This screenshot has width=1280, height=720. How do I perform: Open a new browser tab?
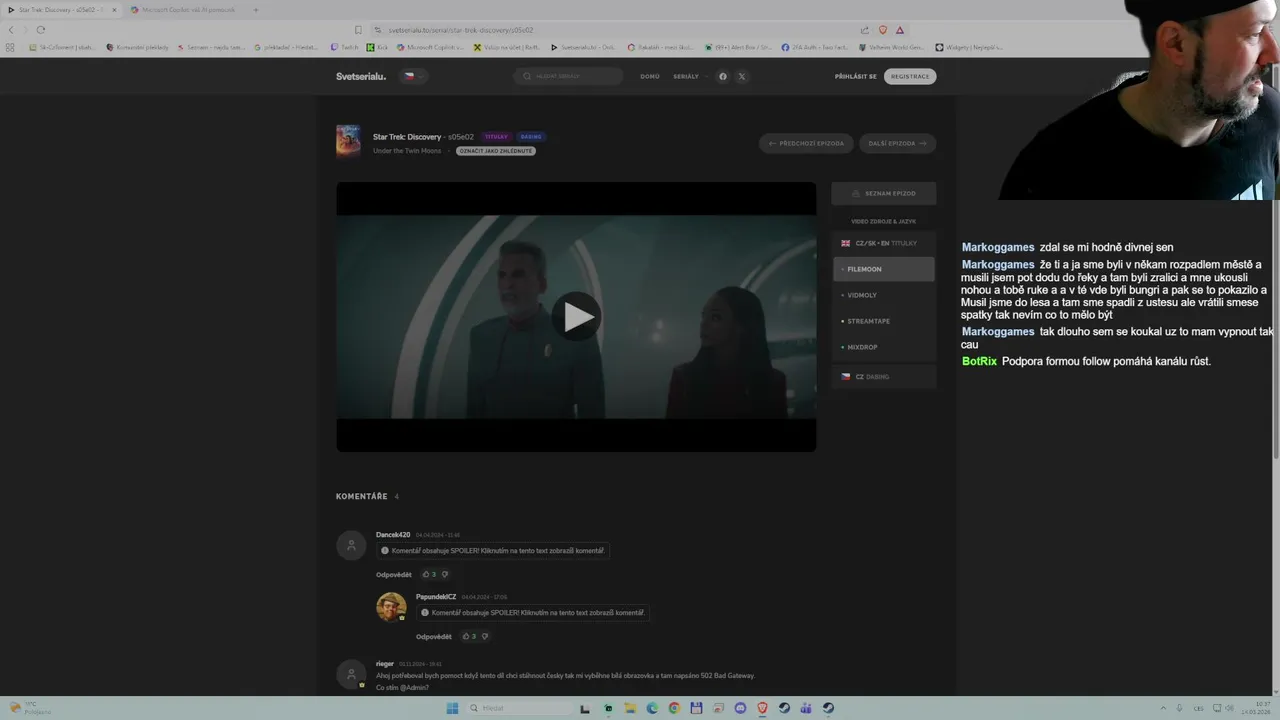coord(255,10)
